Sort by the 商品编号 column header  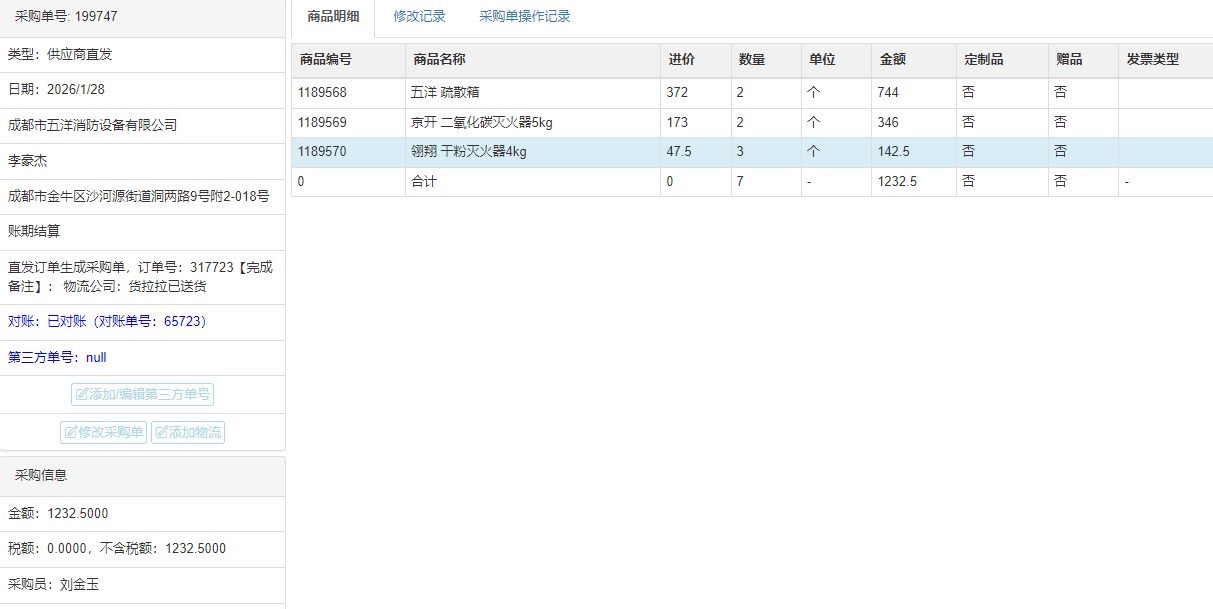click(x=326, y=60)
